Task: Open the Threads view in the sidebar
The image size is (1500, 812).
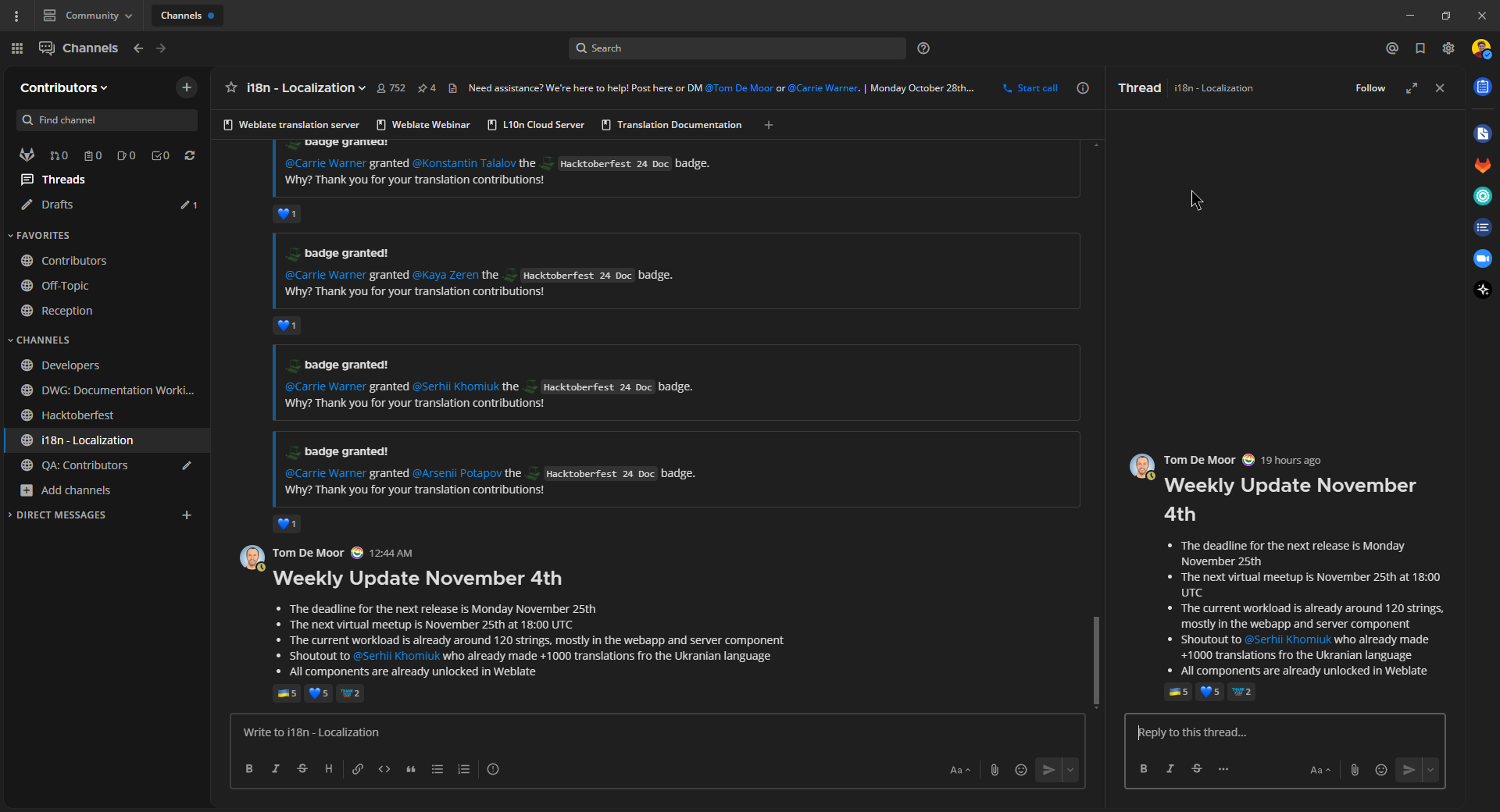Action: point(62,179)
